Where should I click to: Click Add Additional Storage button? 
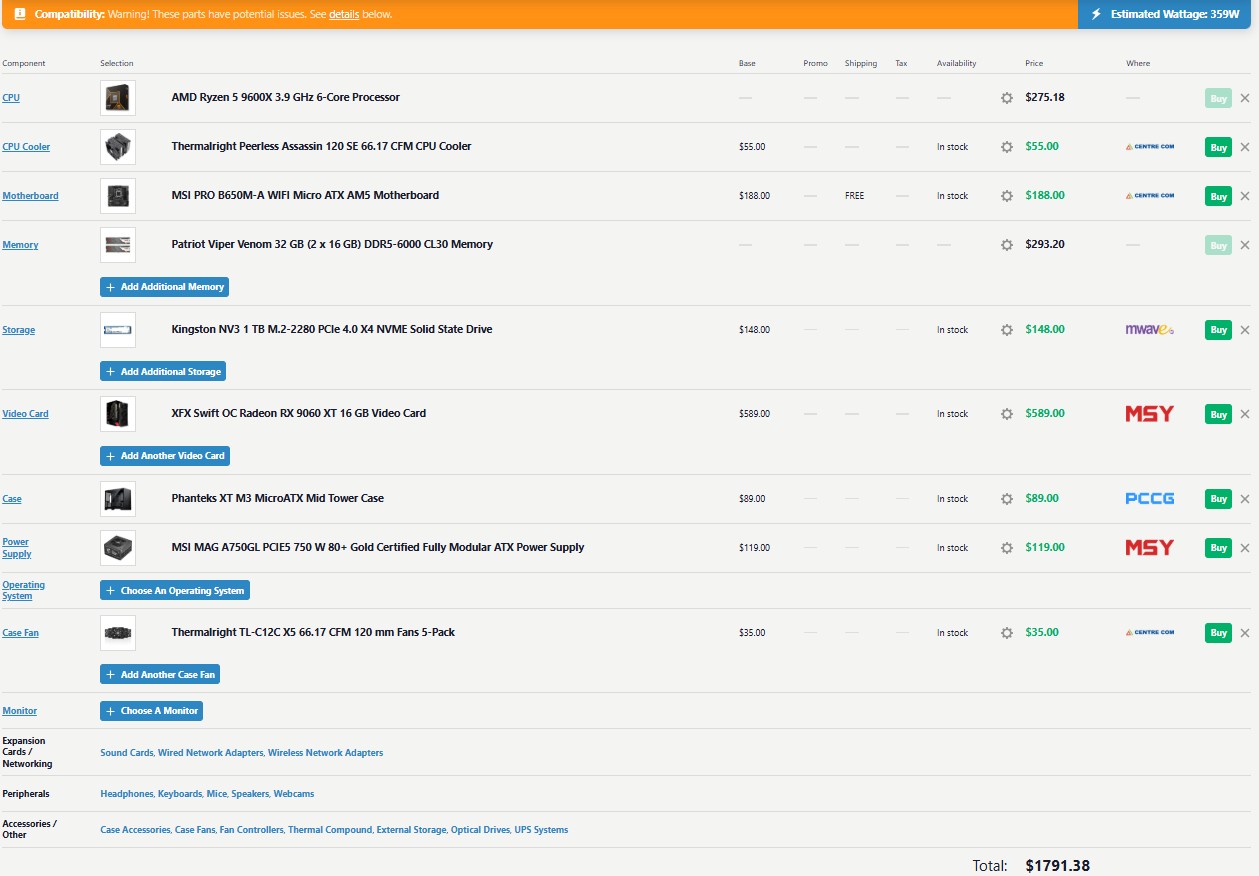click(163, 372)
